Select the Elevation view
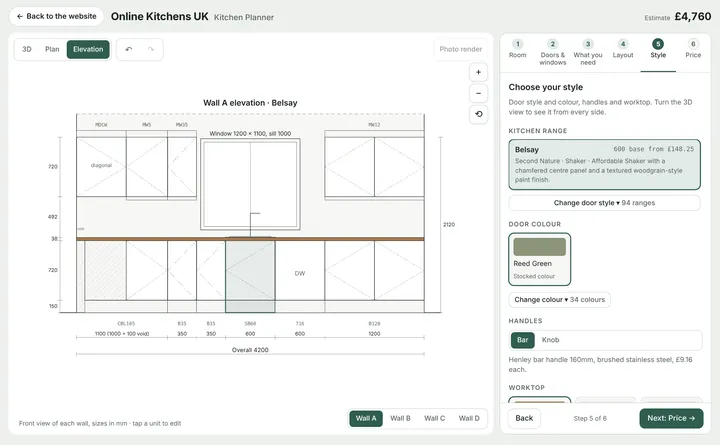This screenshot has width=720, height=445. (x=88, y=49)
